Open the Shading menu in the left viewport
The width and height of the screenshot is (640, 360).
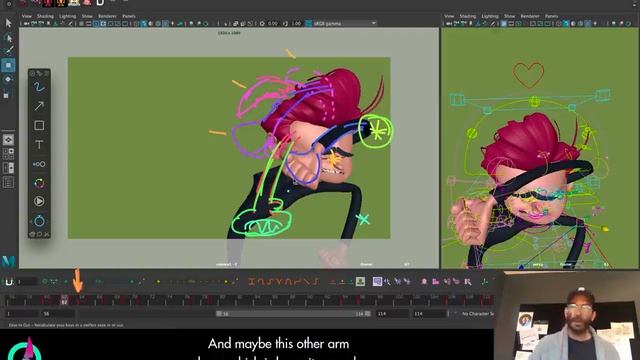coord(45,16)
